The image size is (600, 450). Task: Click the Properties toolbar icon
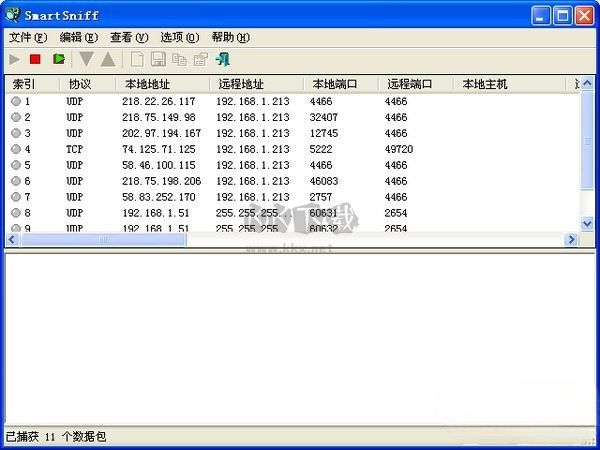click(x=201, y=59)
